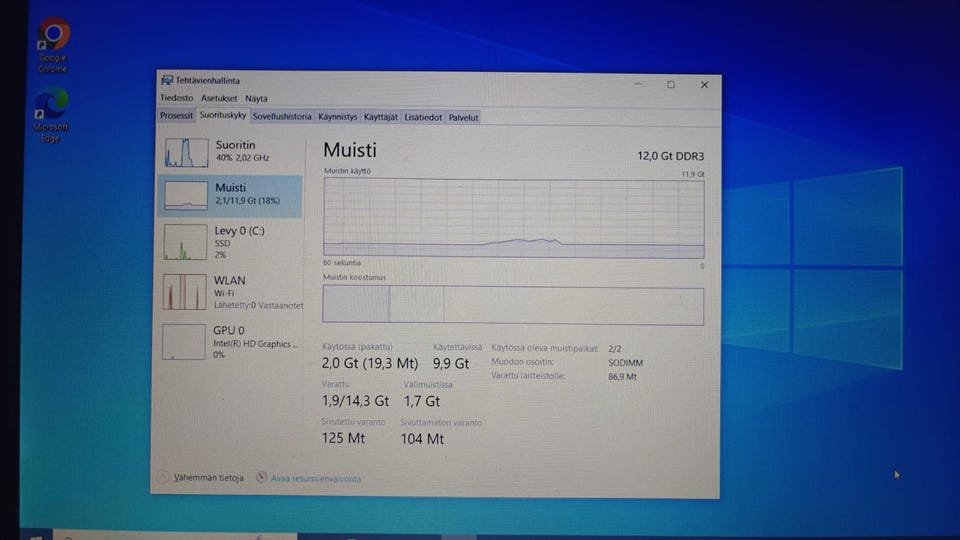Click the 104 Mt value

tap(422, 439)
